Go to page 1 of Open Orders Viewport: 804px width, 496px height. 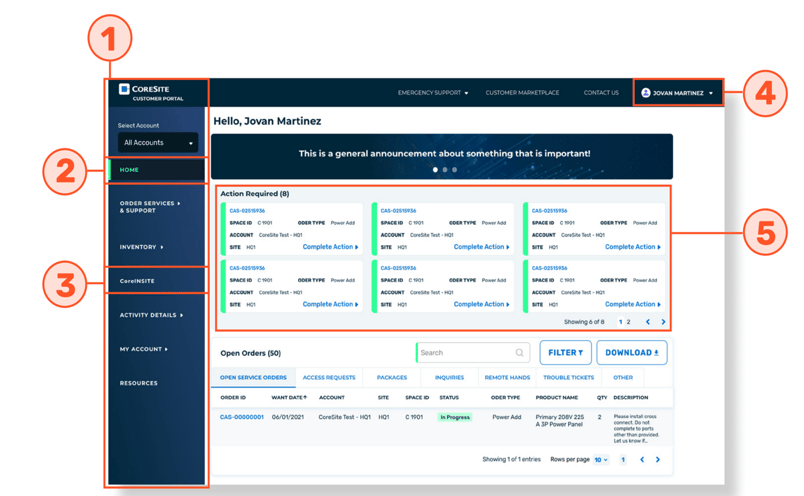coord(623,460)
